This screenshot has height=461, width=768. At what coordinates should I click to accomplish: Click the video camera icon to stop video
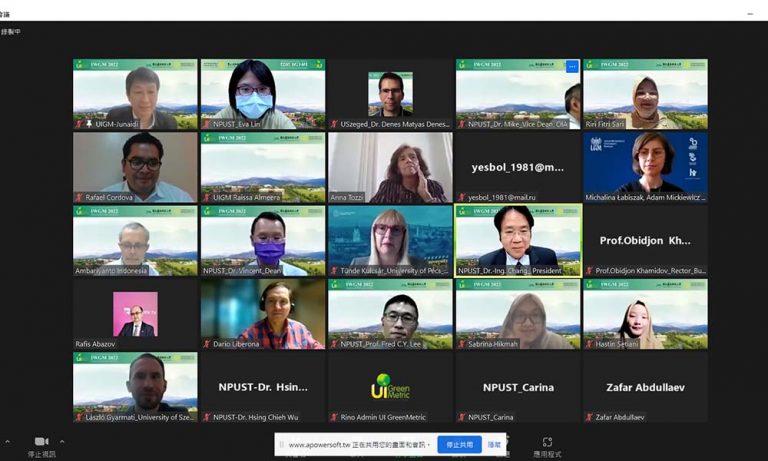(x=42, y=441)
